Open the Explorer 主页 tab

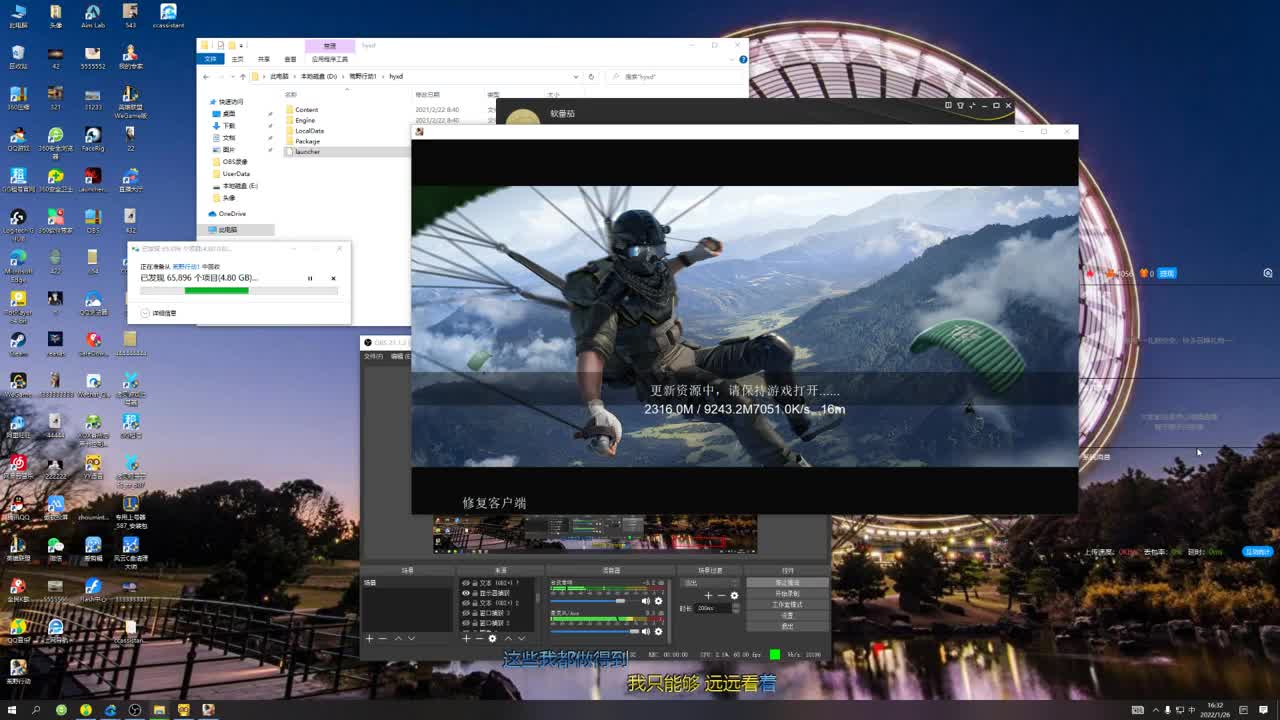pos(237,59)
